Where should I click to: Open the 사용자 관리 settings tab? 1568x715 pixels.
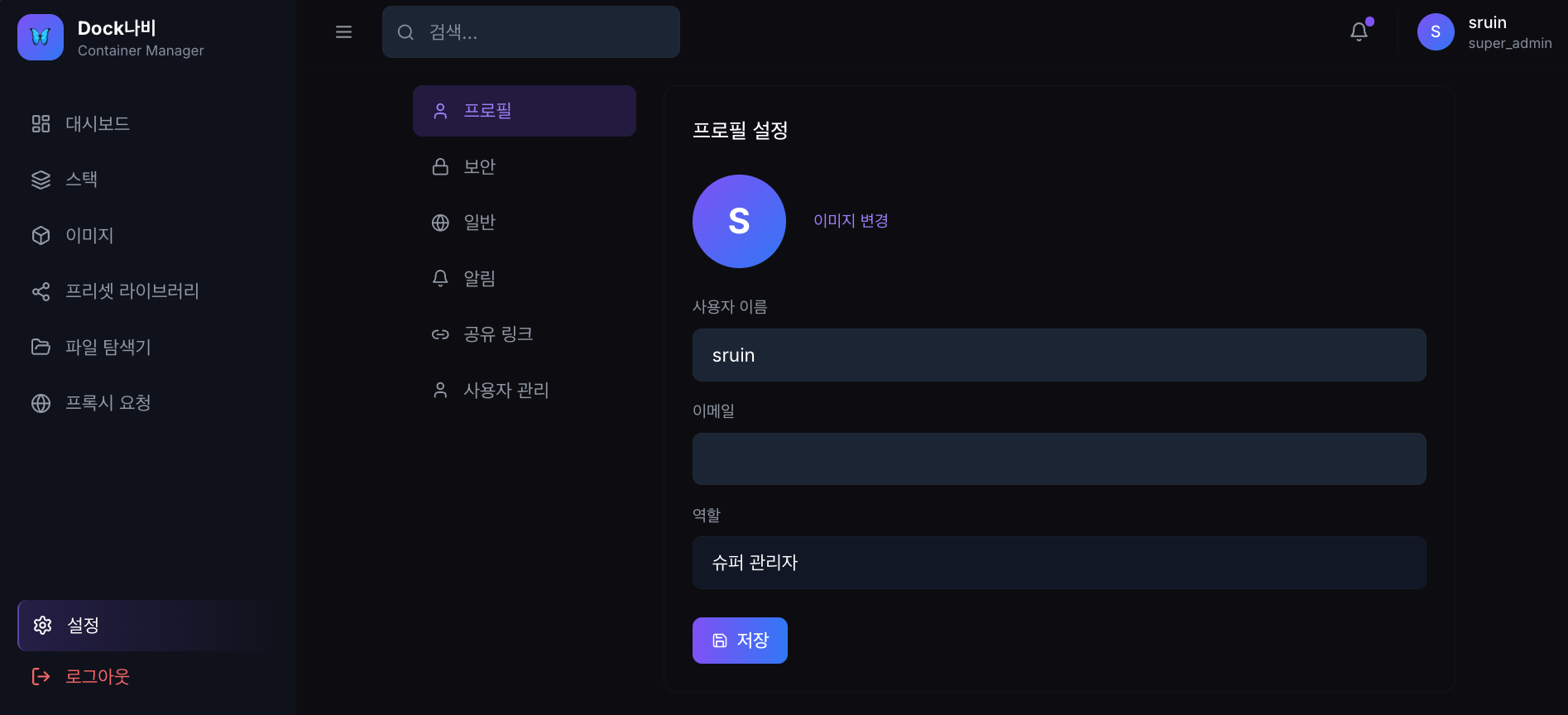point(506,390)
